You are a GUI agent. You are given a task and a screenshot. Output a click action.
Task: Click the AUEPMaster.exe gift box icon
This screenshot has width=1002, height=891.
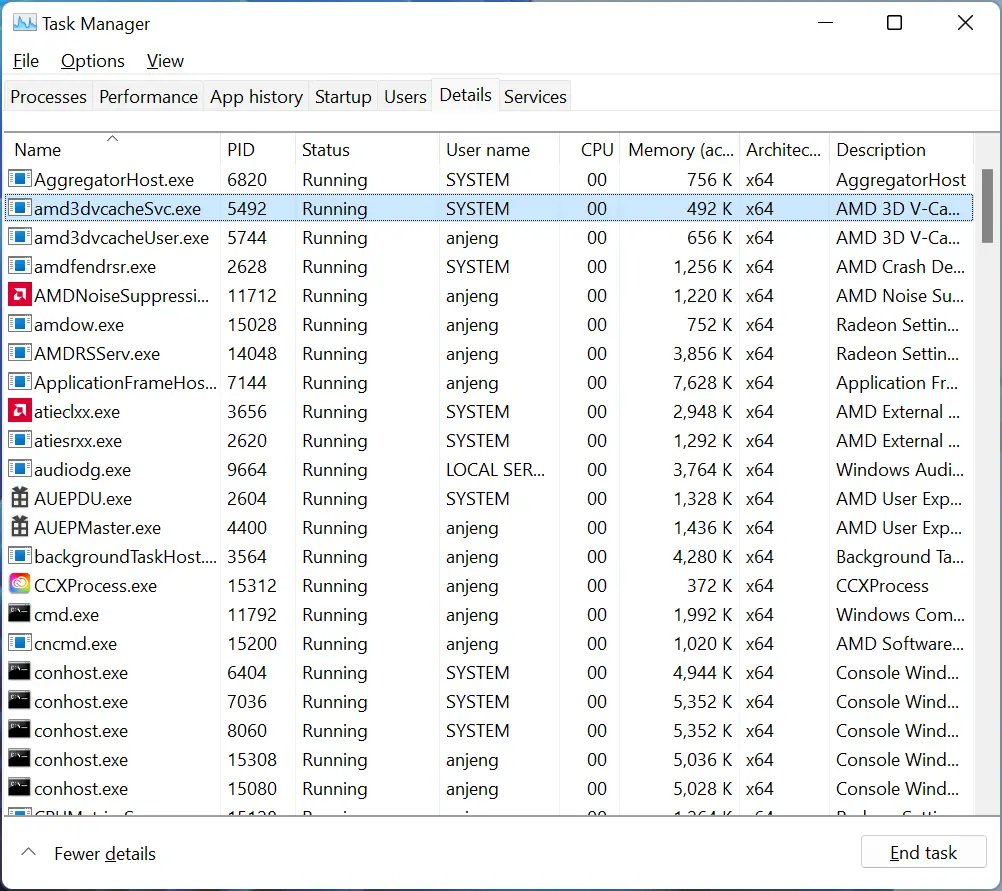[x=19, y=528]
